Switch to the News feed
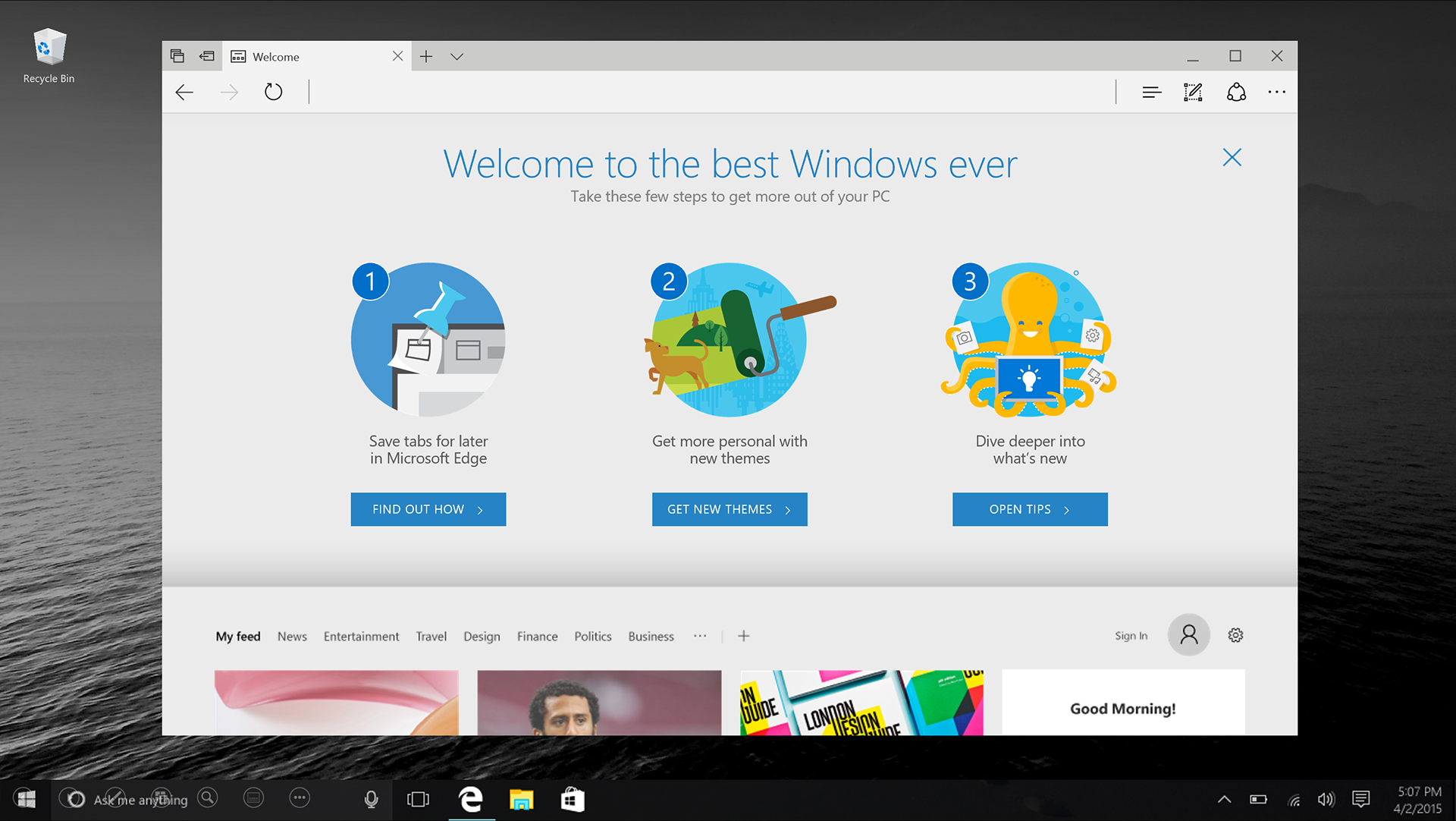This screenshot has width=1456, height=821. (292, 637)
